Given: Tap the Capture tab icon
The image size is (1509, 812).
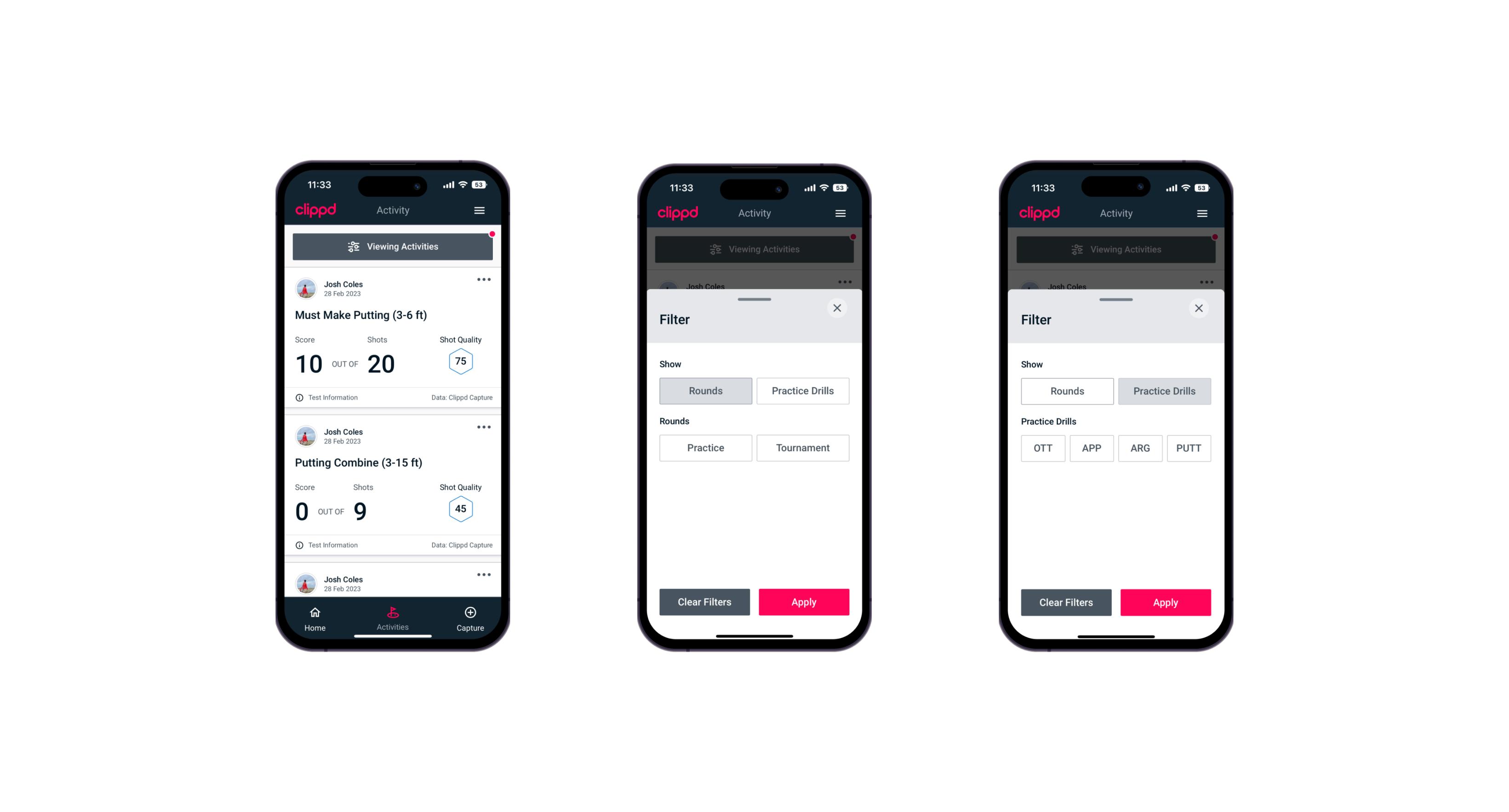Looking at the screenshot, I should tap(470, 613).
